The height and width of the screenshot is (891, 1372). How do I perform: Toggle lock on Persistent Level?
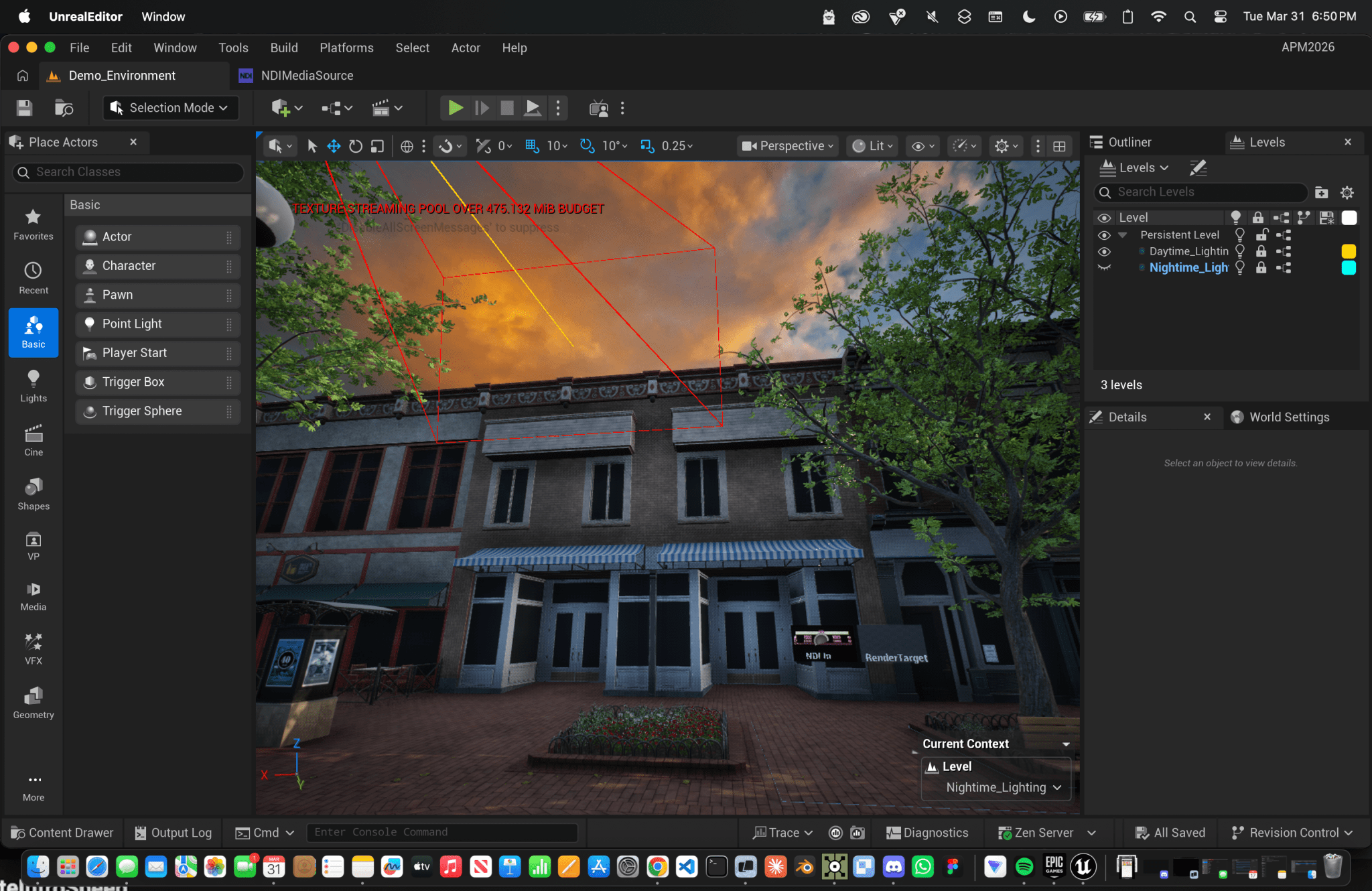point(1261,235)
